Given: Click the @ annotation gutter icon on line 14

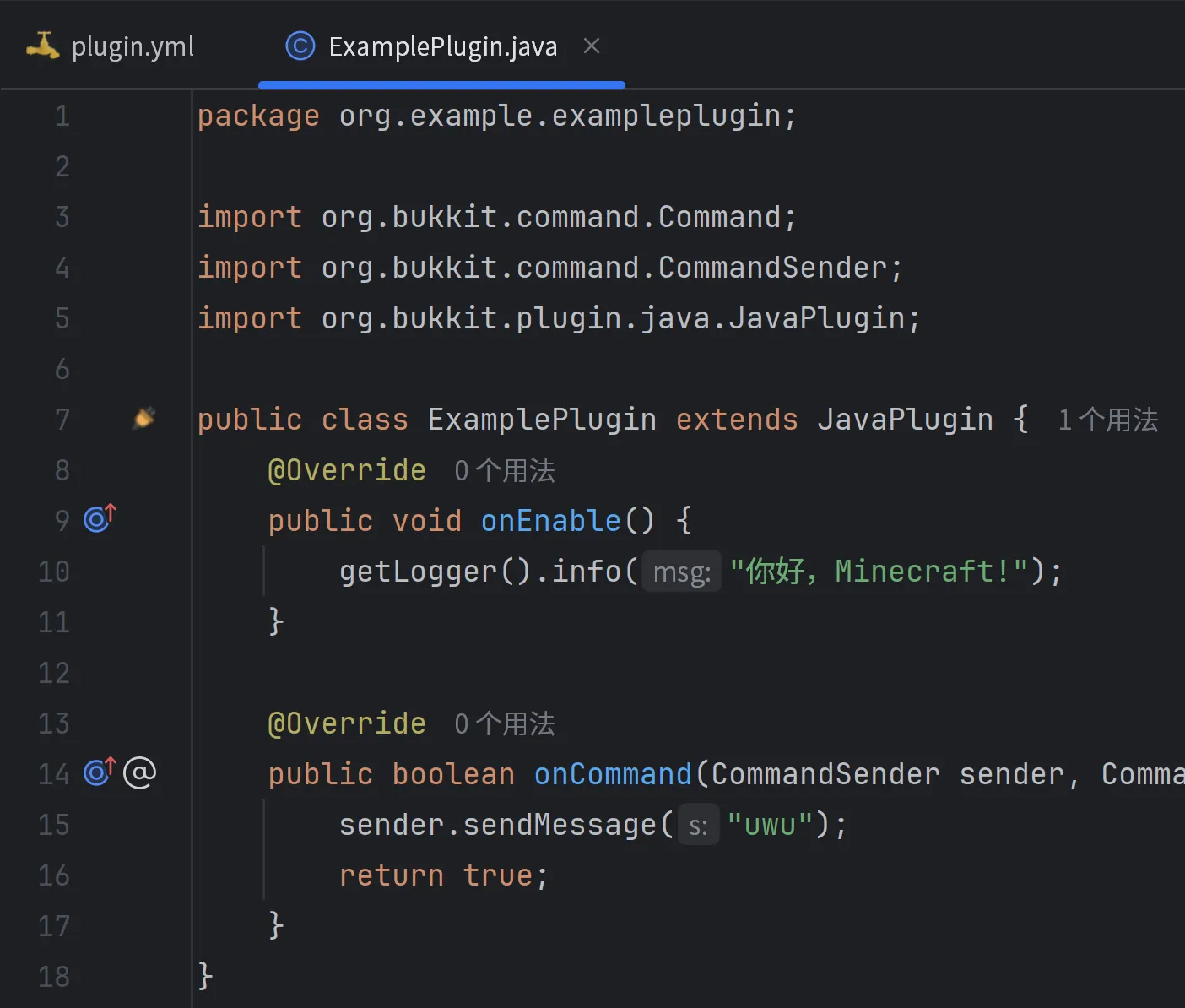Looking at the screenshot, I should click(139, 772).
